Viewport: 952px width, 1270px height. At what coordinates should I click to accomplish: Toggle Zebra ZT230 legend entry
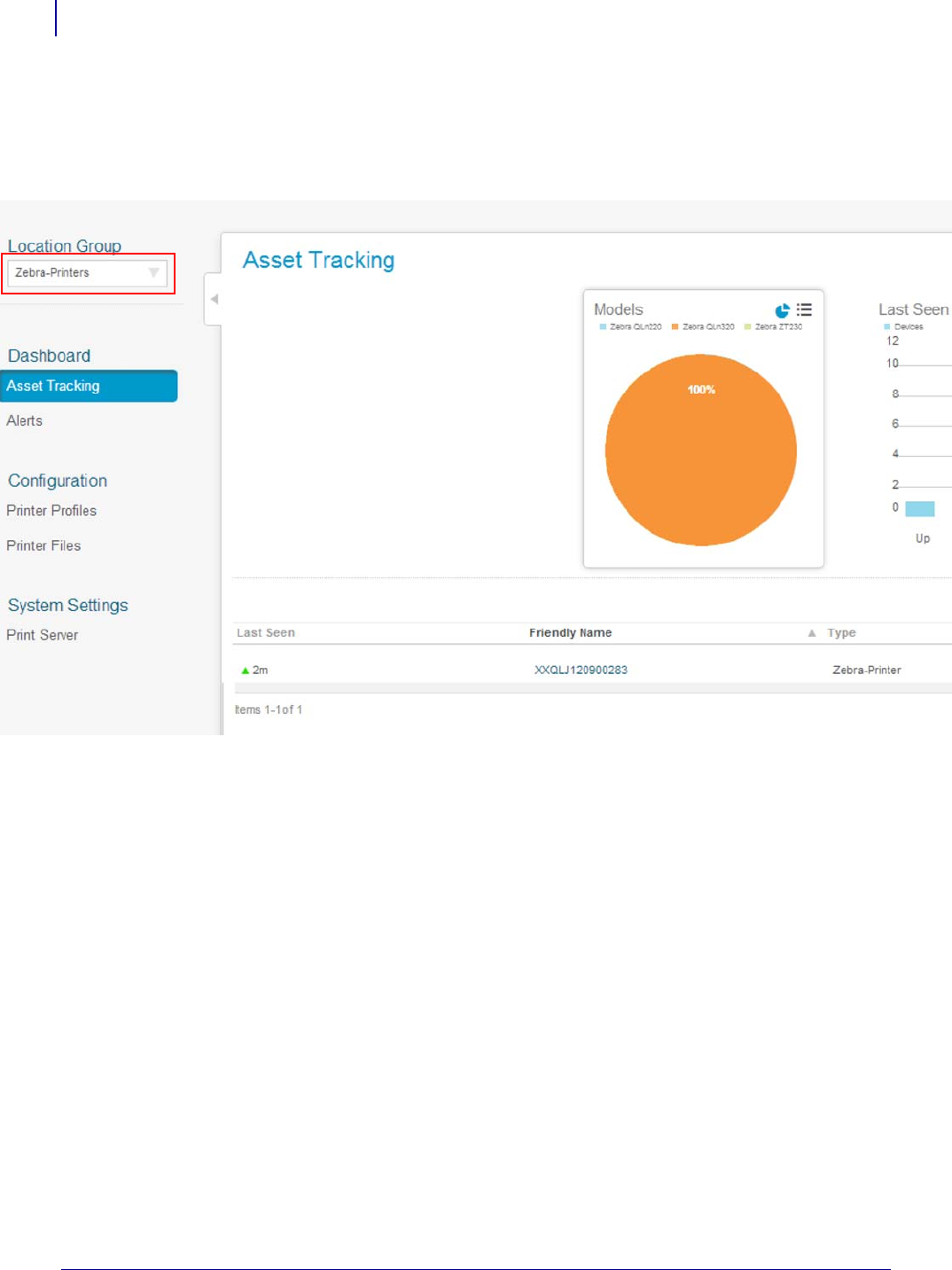coord(773,326)
